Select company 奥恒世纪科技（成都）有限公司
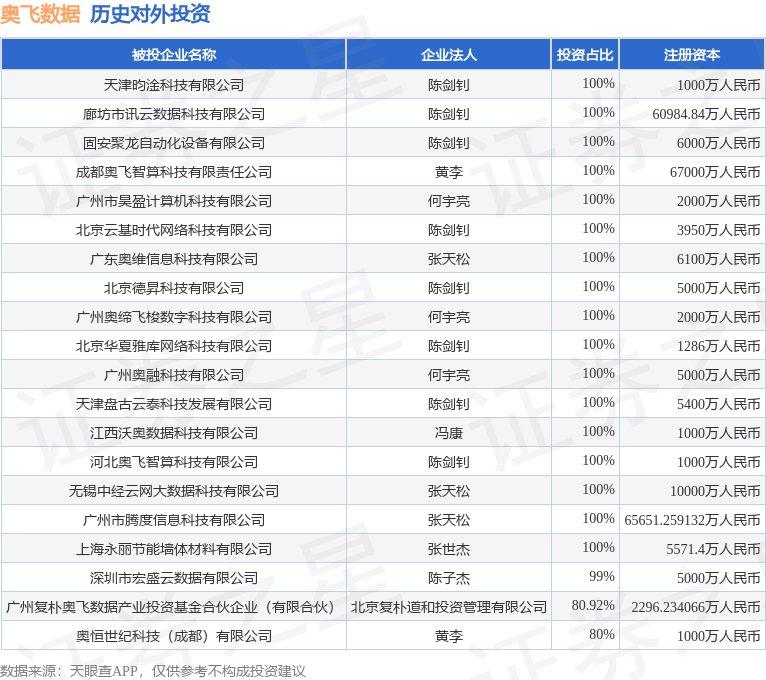This screenshot has height=680, width=766. (174, 636)
